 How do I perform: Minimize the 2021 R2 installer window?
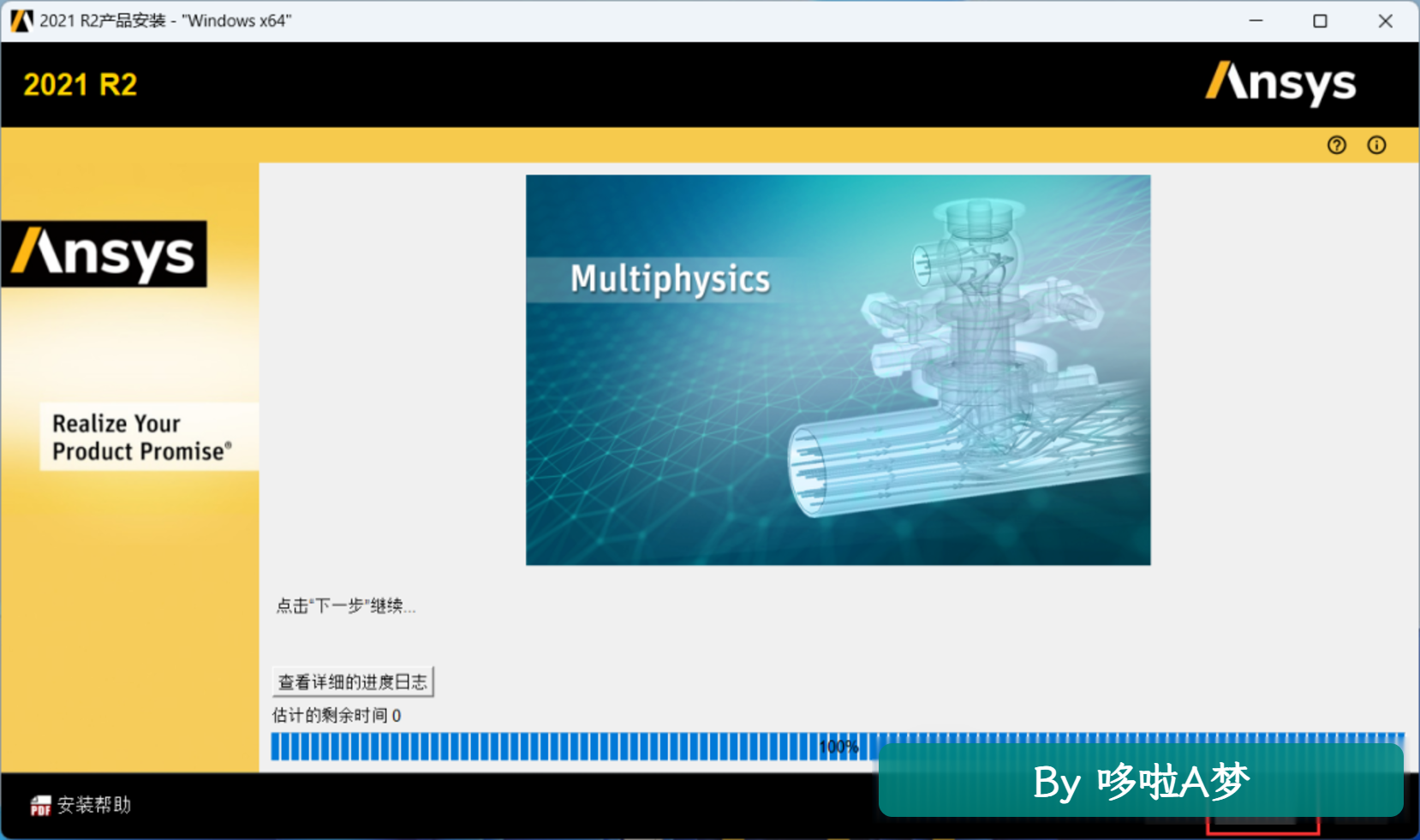(1256, 21)
